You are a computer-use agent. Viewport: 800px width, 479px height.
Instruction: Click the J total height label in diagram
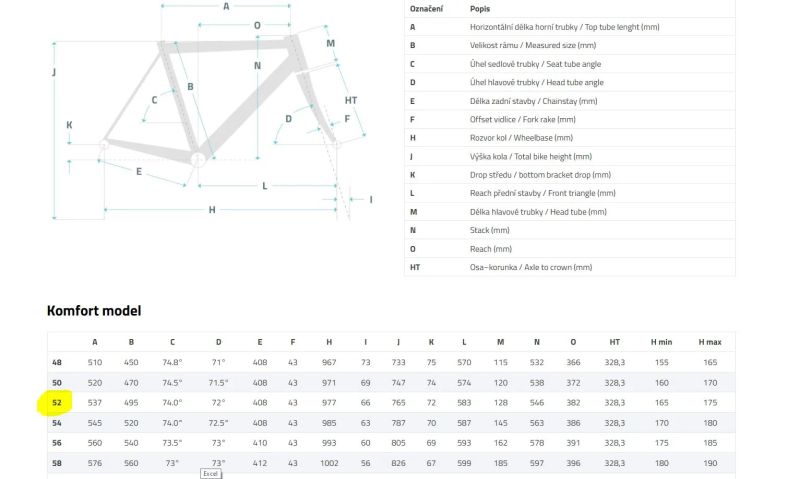click(x=54, y=72)
